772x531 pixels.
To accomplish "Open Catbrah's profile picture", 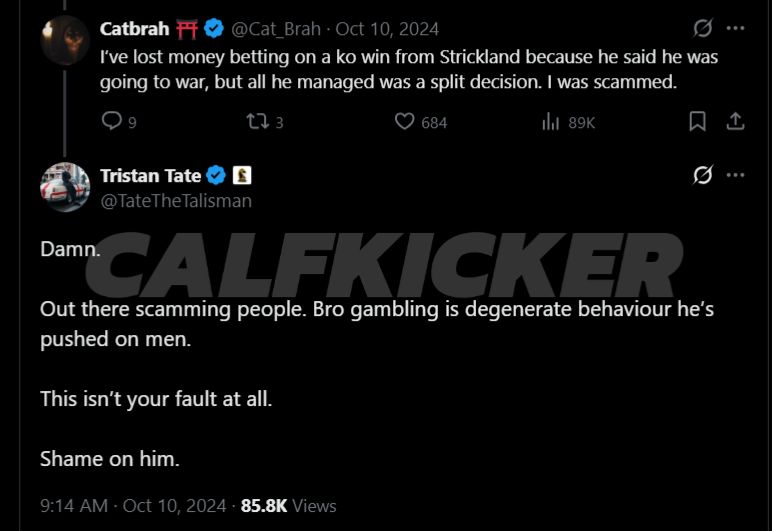I will coord(65,41).
